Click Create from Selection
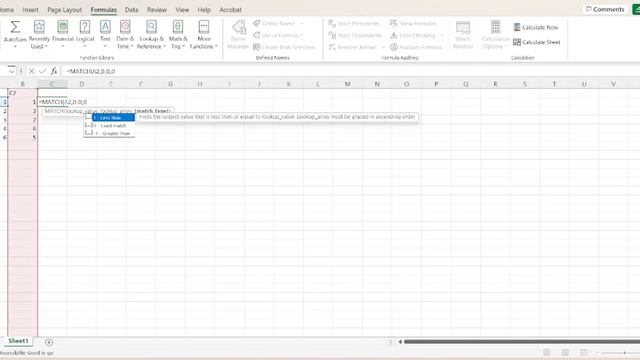This screenshot has width=640, height=360. 284,47
